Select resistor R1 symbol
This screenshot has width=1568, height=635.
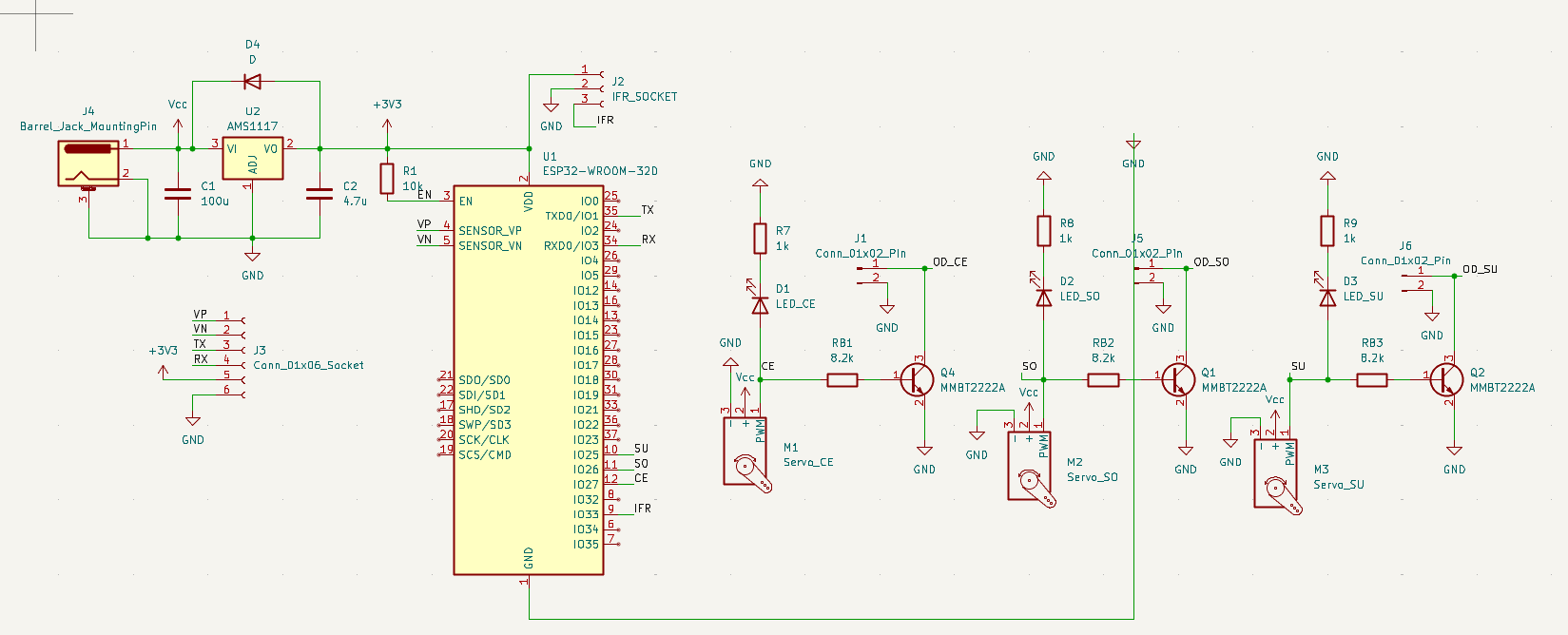[x=387, y=179]
